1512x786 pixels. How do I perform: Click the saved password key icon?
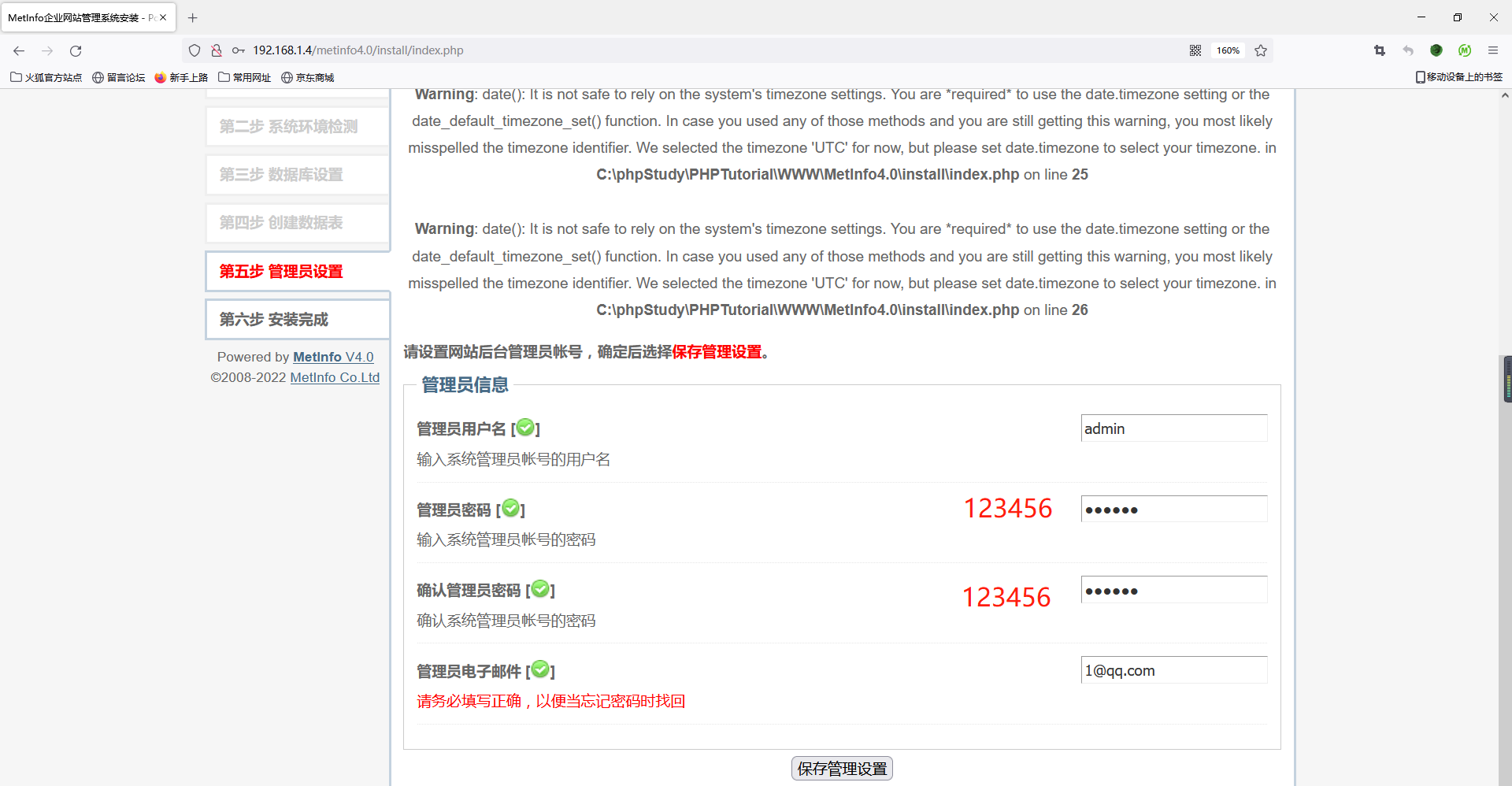point(238,50)
